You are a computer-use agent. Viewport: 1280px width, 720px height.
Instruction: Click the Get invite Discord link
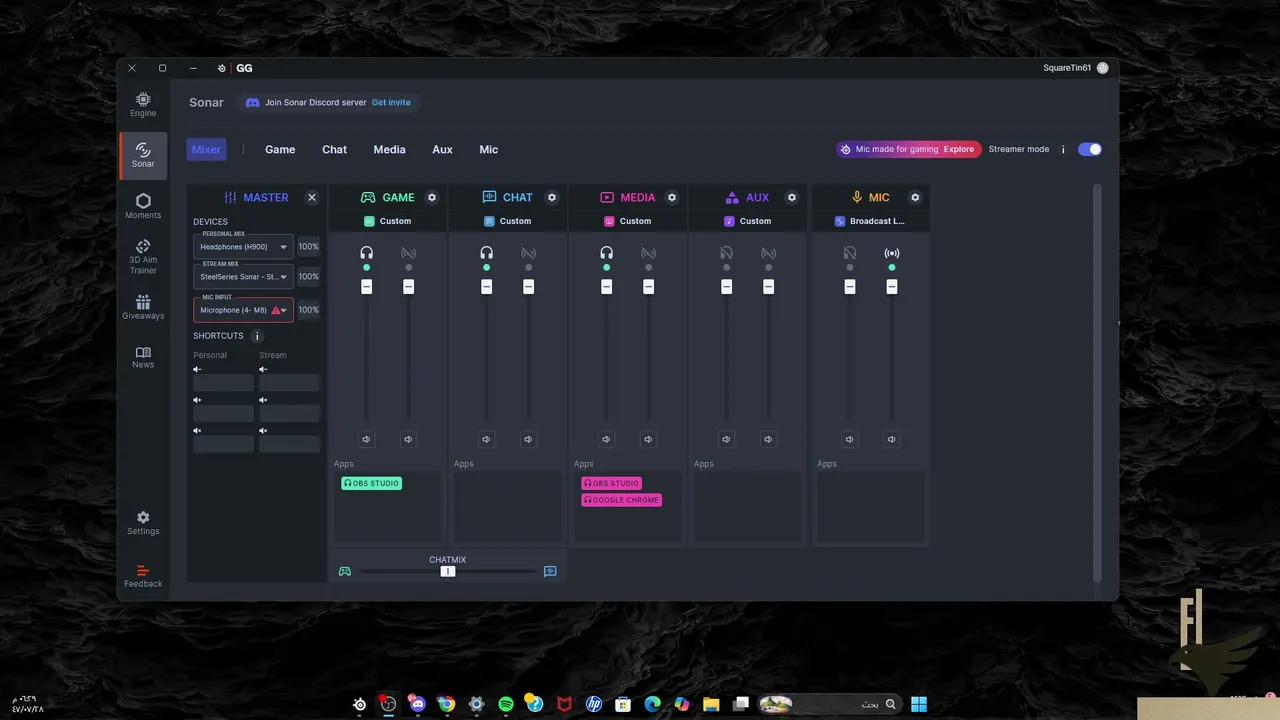coord(391,103)
